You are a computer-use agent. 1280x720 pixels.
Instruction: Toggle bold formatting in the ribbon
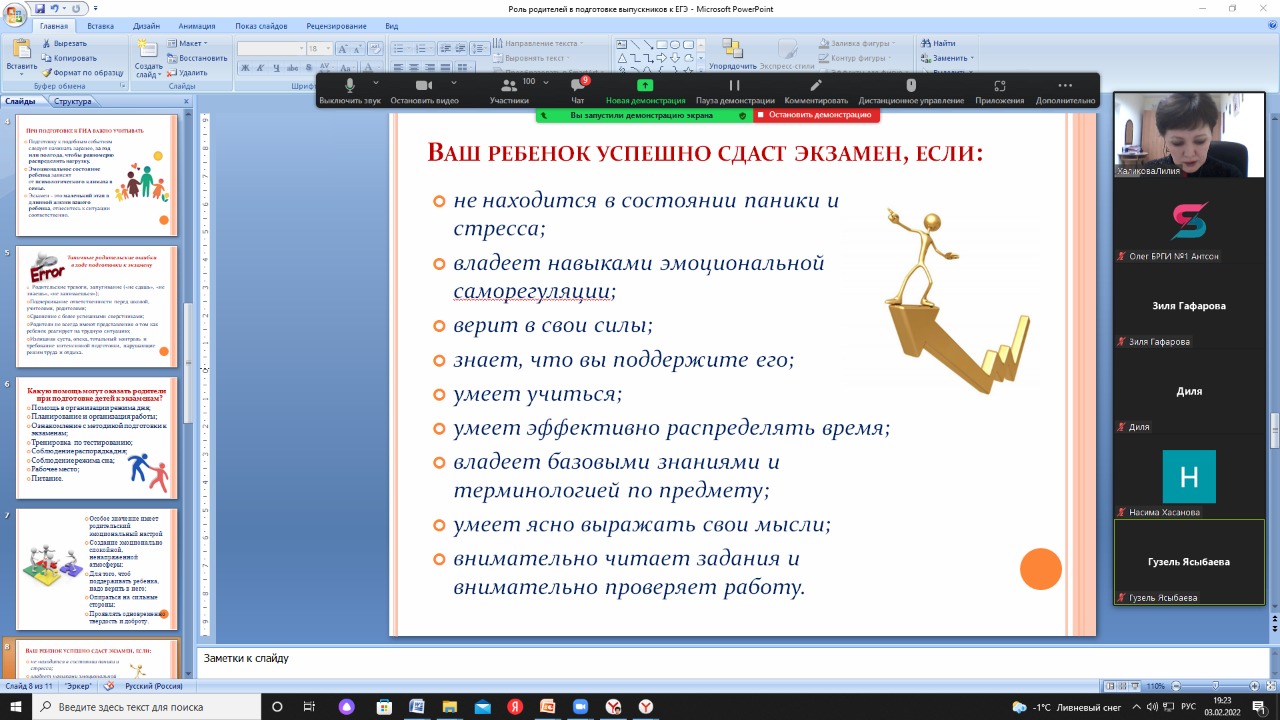(245, 67)
